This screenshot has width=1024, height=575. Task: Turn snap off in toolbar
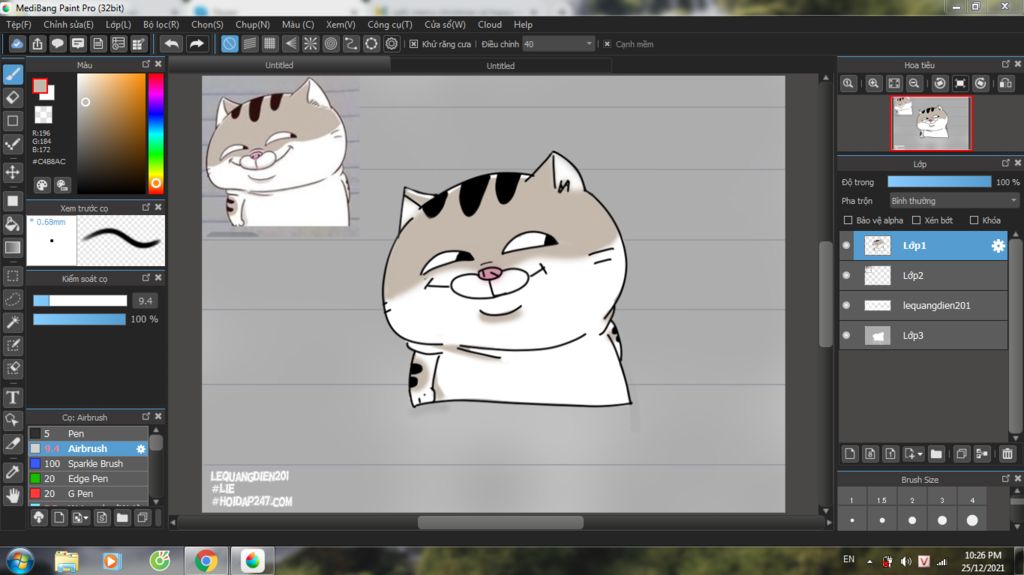(229, 44)
